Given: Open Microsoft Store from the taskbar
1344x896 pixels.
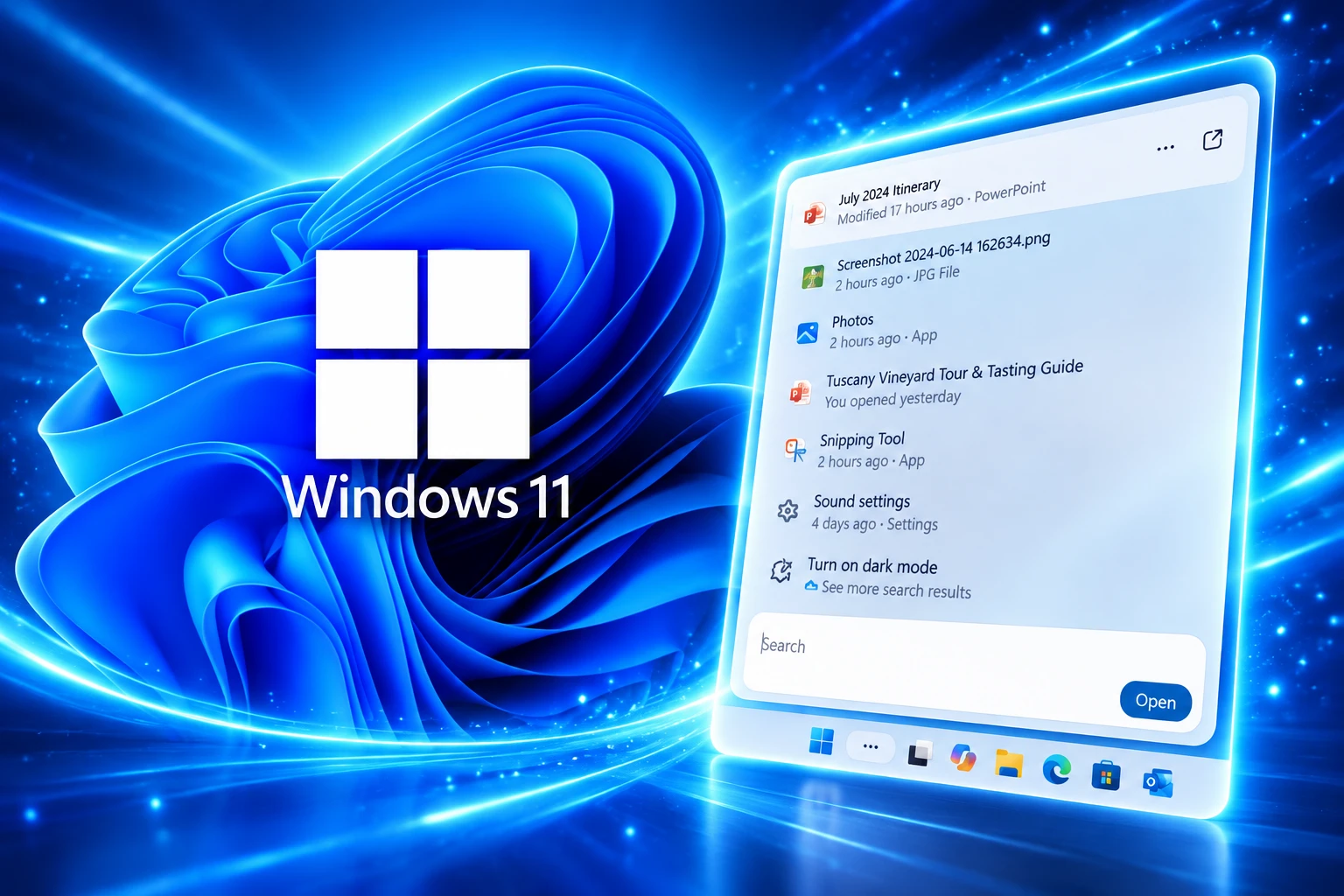Looking at the screenshot, I should [x=1106, y=775].
